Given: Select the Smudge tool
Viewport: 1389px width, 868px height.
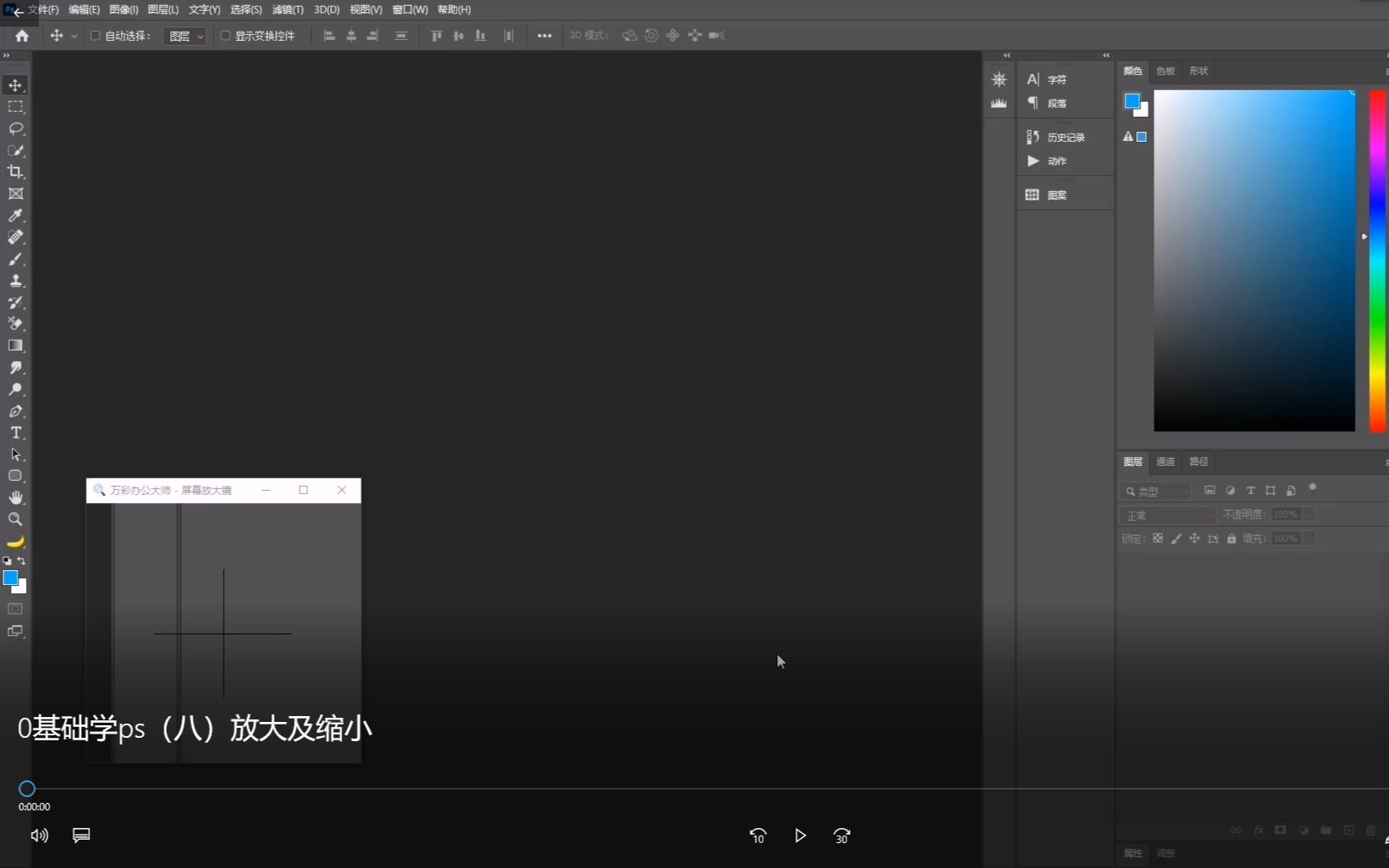Looking at the screenshot, I should tap(15, 367).
